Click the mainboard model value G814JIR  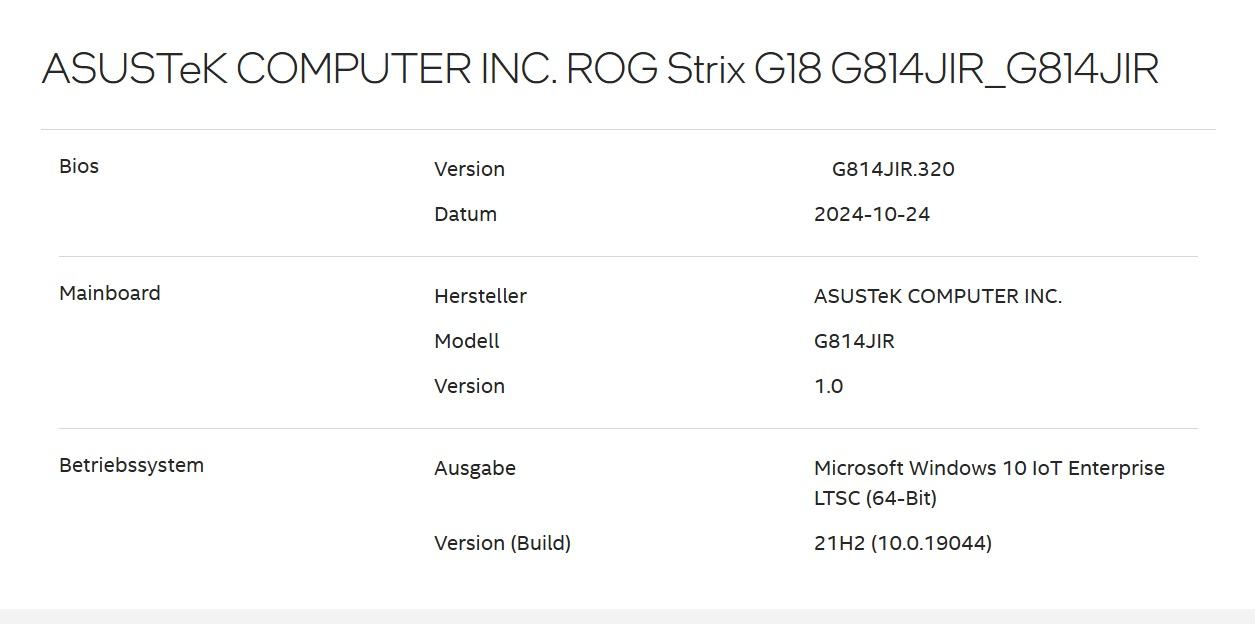click(854, 341)
